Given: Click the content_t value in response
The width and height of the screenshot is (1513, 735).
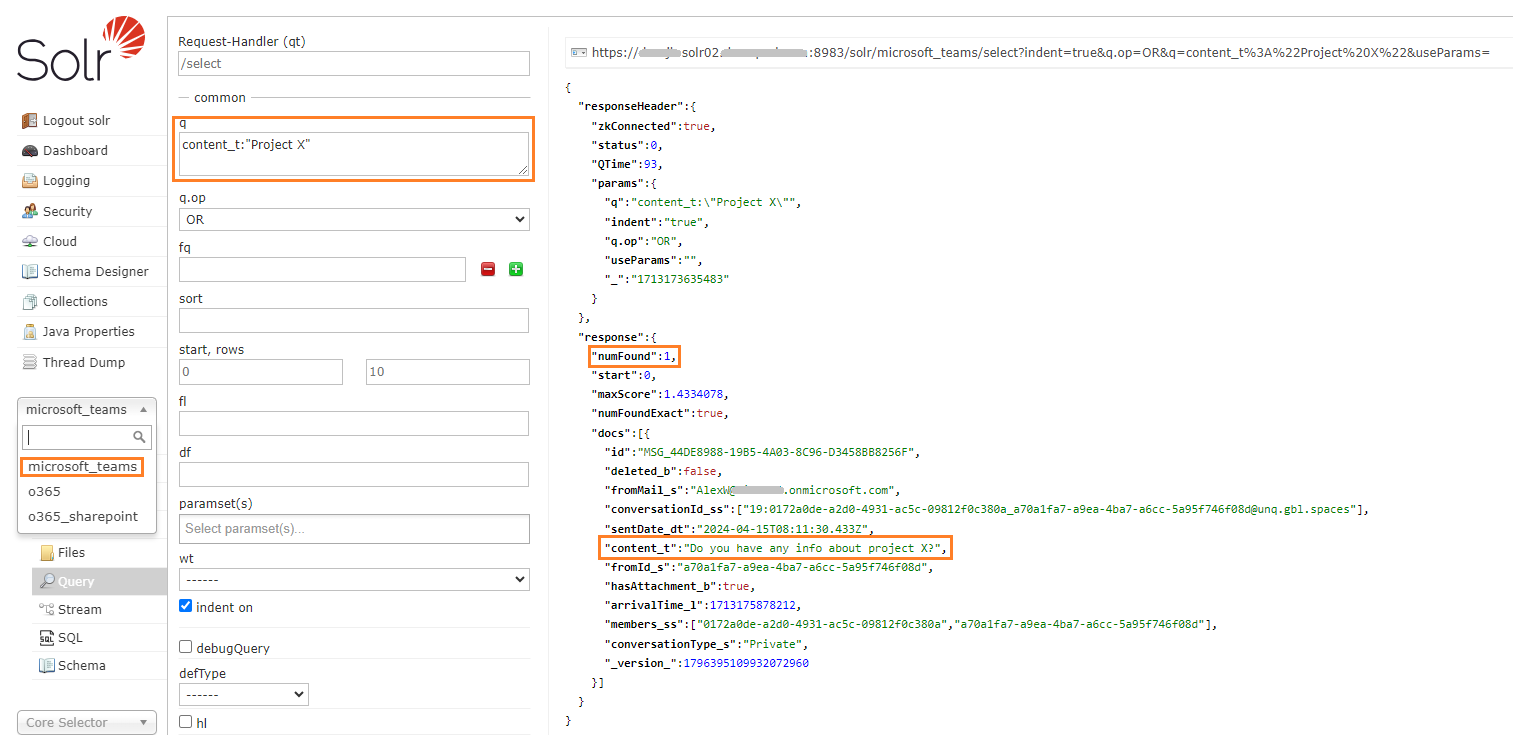Looking at the screenshot, I should coord(813,548).
